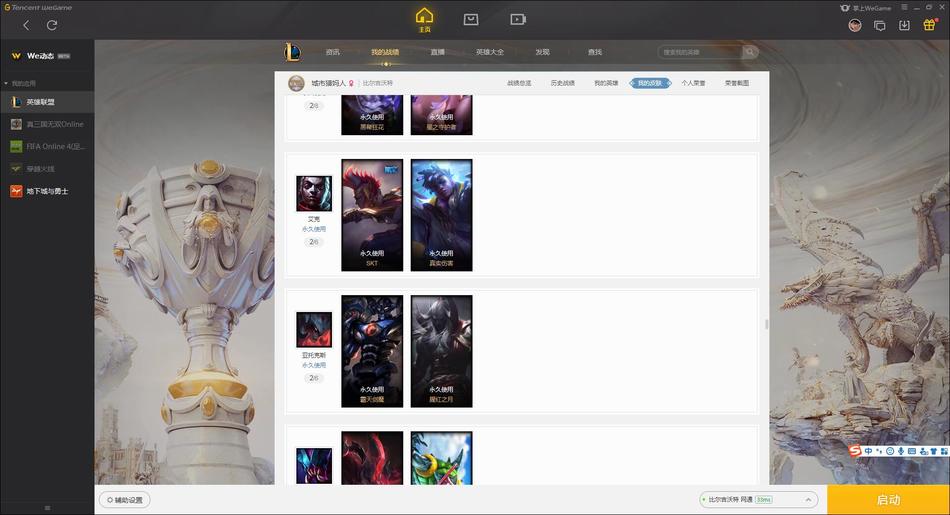Viewport: 950px width, 515px height.
Task: Open the SKT Ekko skin card
Action: click(x=372, y=215)
